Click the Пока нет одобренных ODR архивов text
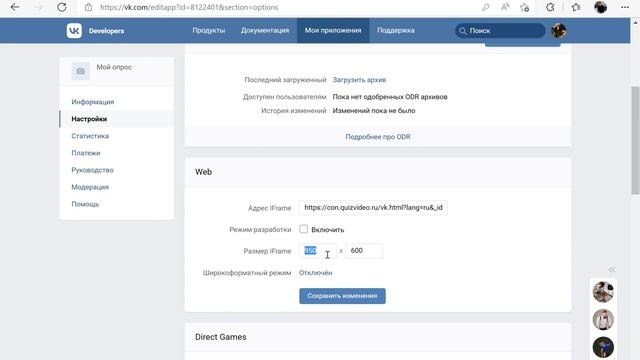 point(390,97)
